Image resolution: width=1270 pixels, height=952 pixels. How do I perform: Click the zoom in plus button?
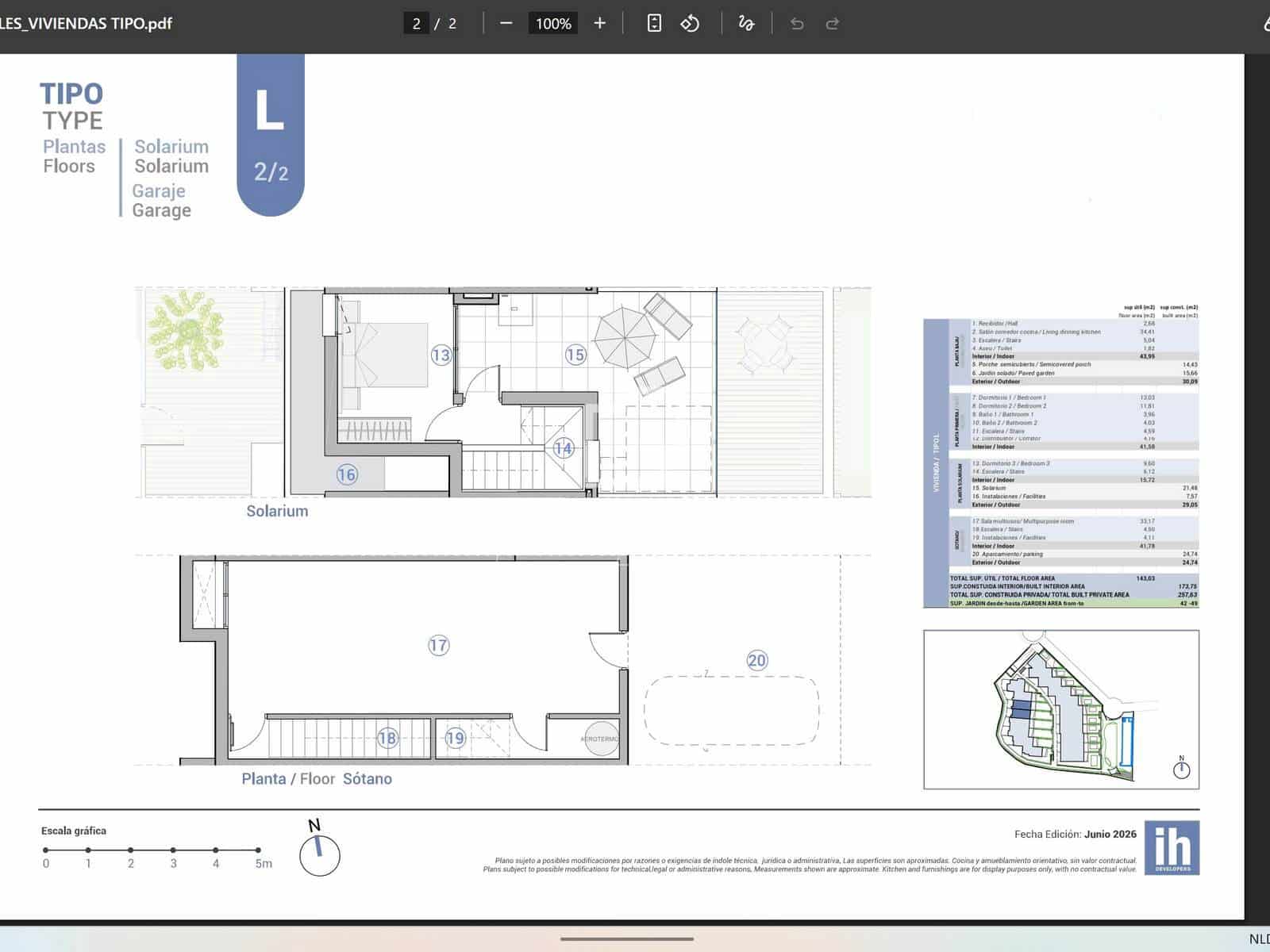600,24
